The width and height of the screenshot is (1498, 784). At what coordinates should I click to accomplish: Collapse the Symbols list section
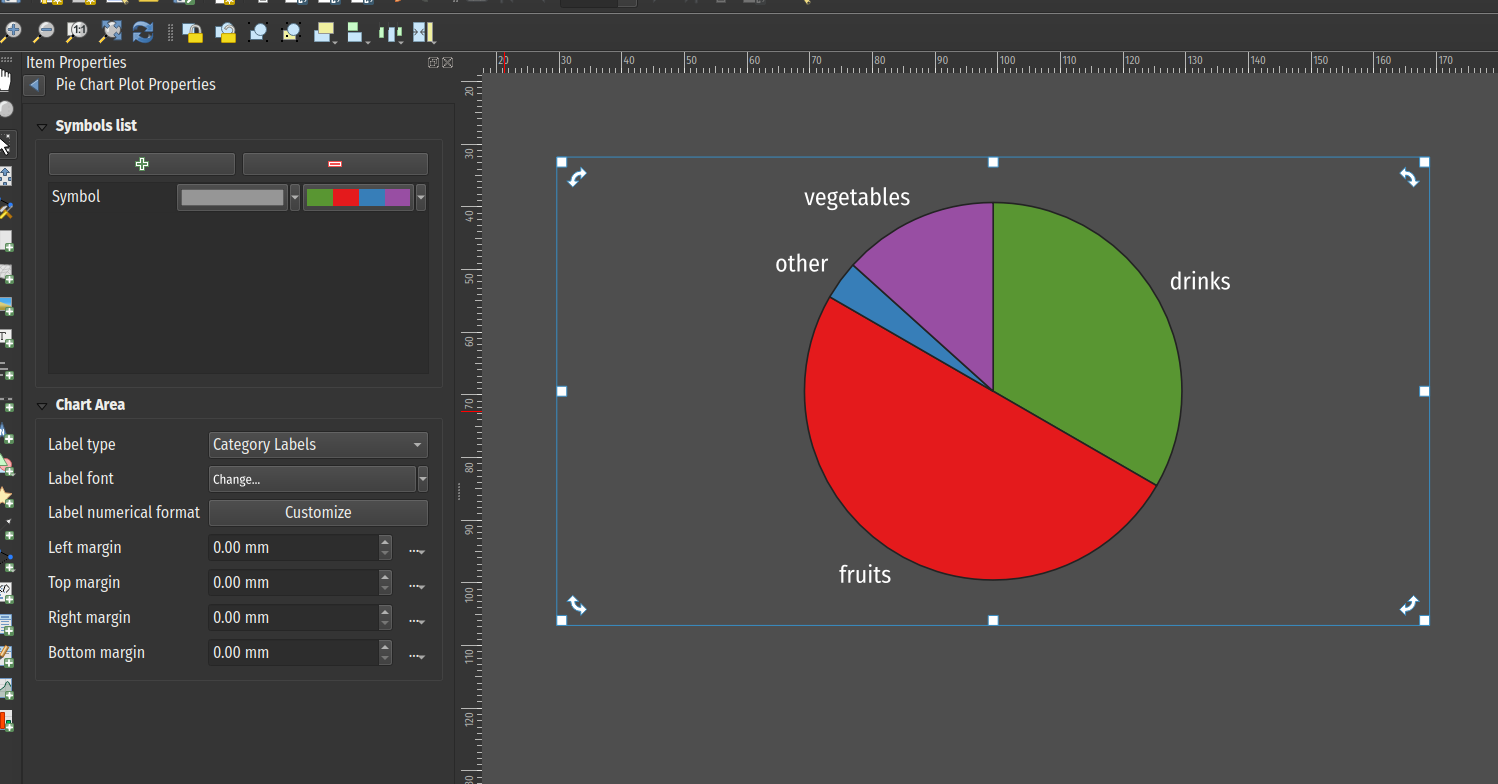(42, 127)
